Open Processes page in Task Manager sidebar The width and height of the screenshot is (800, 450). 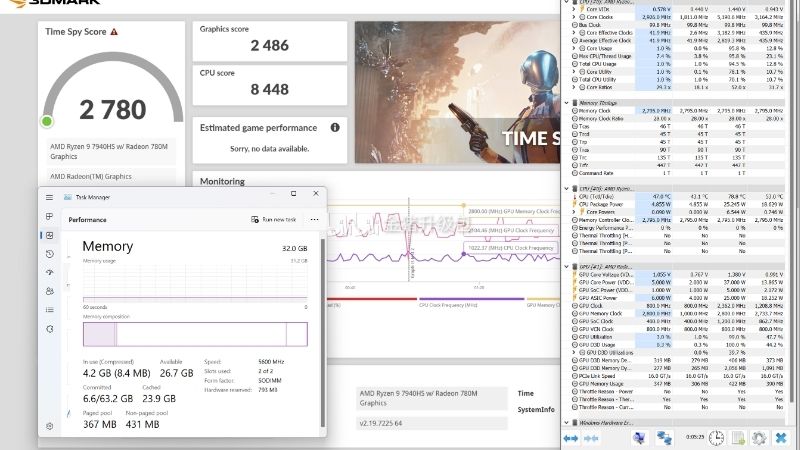coord(49,216)
